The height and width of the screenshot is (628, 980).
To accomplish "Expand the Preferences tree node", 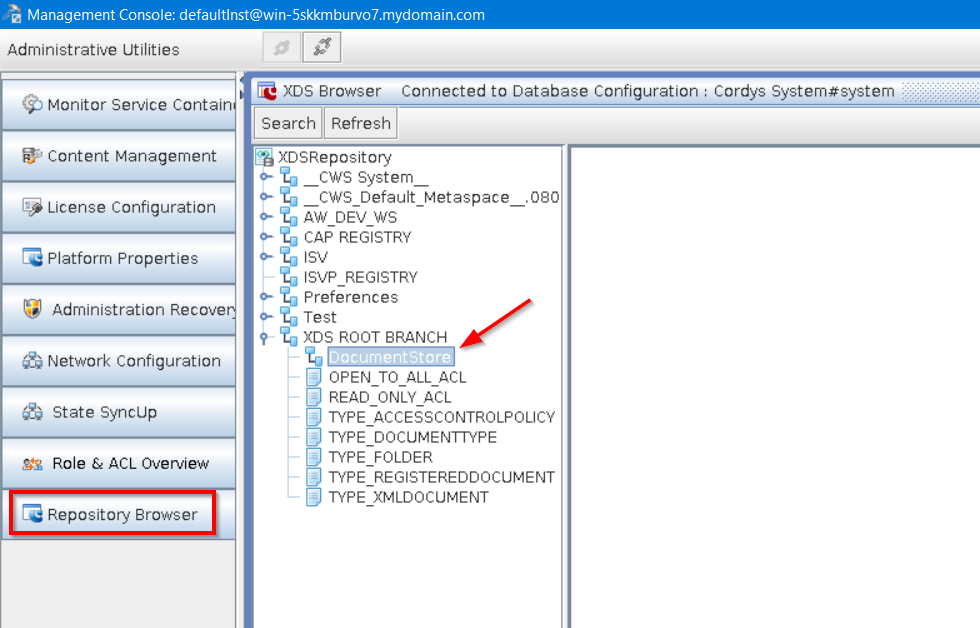I will point(265,297).
